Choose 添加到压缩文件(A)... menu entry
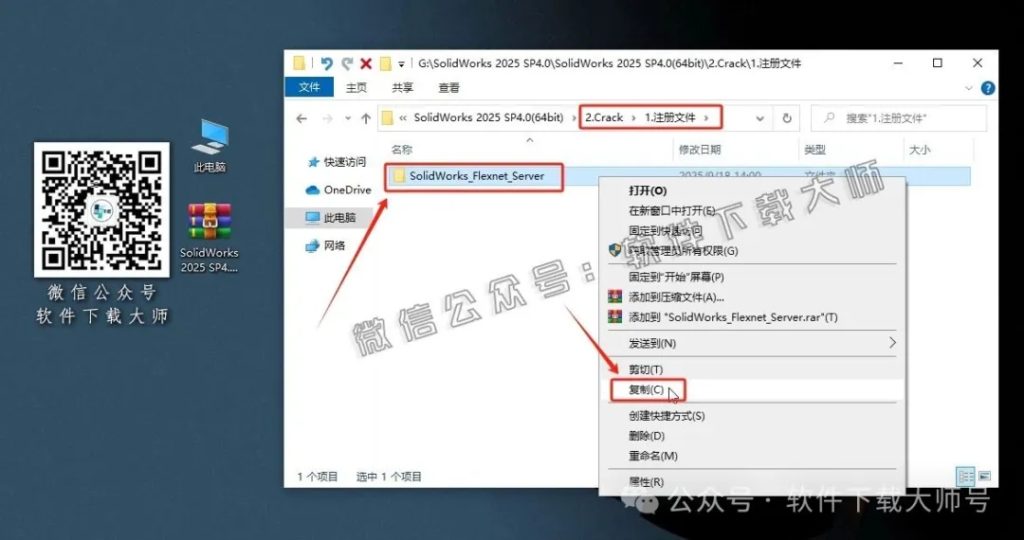This screenshot has height=540, width=1024. pyautogui.click(x=752, y=297)
